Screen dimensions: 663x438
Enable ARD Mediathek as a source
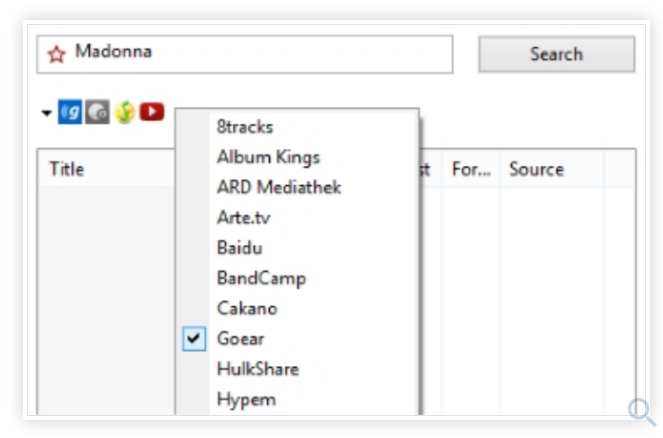pyautogui.click(x=279, y=188)
